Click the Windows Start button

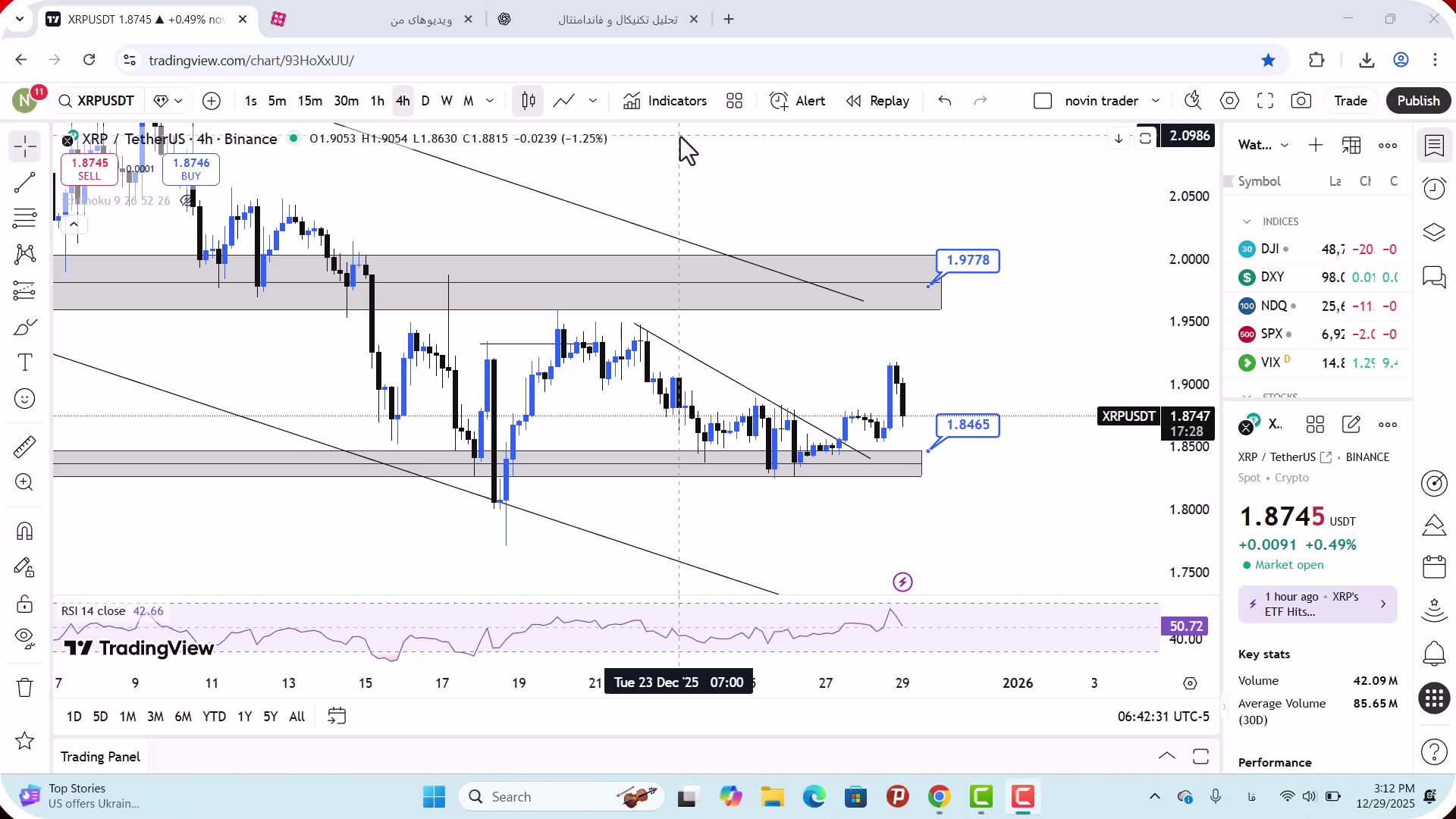434,797
